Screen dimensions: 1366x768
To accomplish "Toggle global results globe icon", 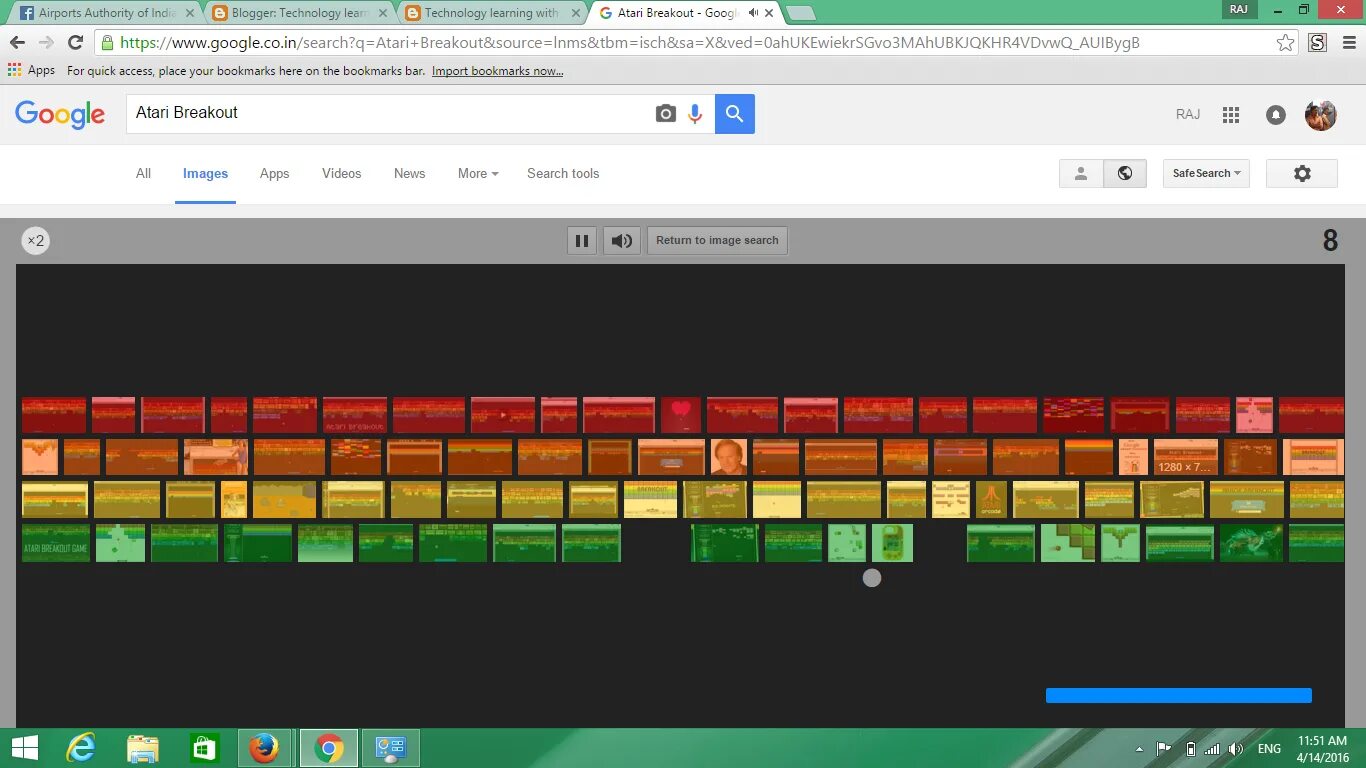I will (x=1125, y=173).
